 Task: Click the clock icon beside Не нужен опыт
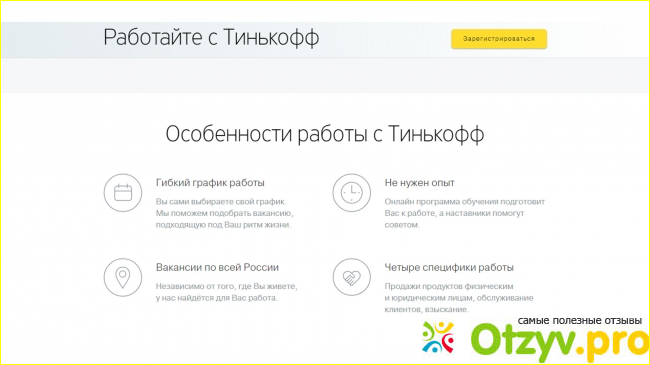point(352,193)
